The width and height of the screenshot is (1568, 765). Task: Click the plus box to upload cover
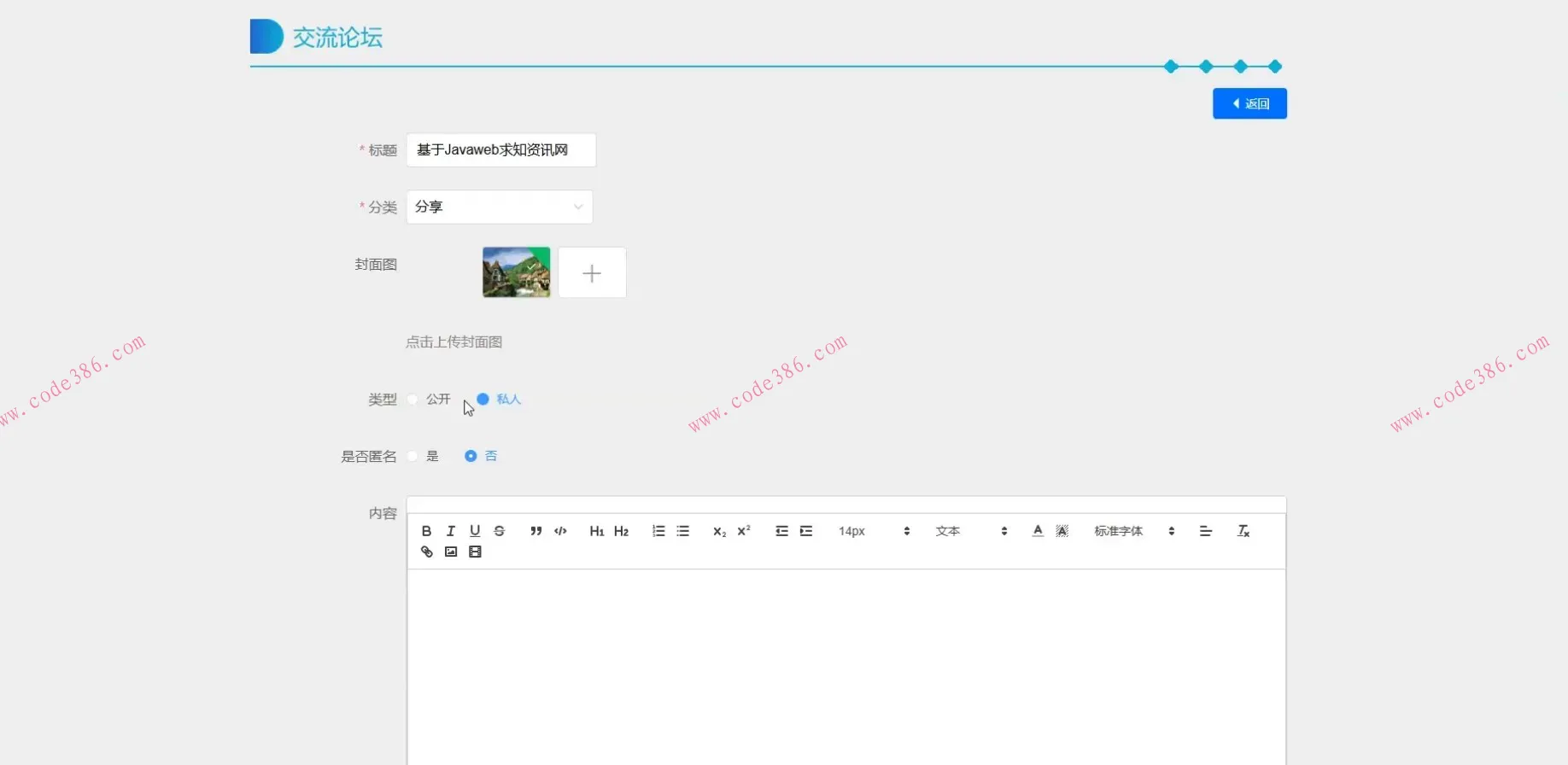(x=592, y=272)
